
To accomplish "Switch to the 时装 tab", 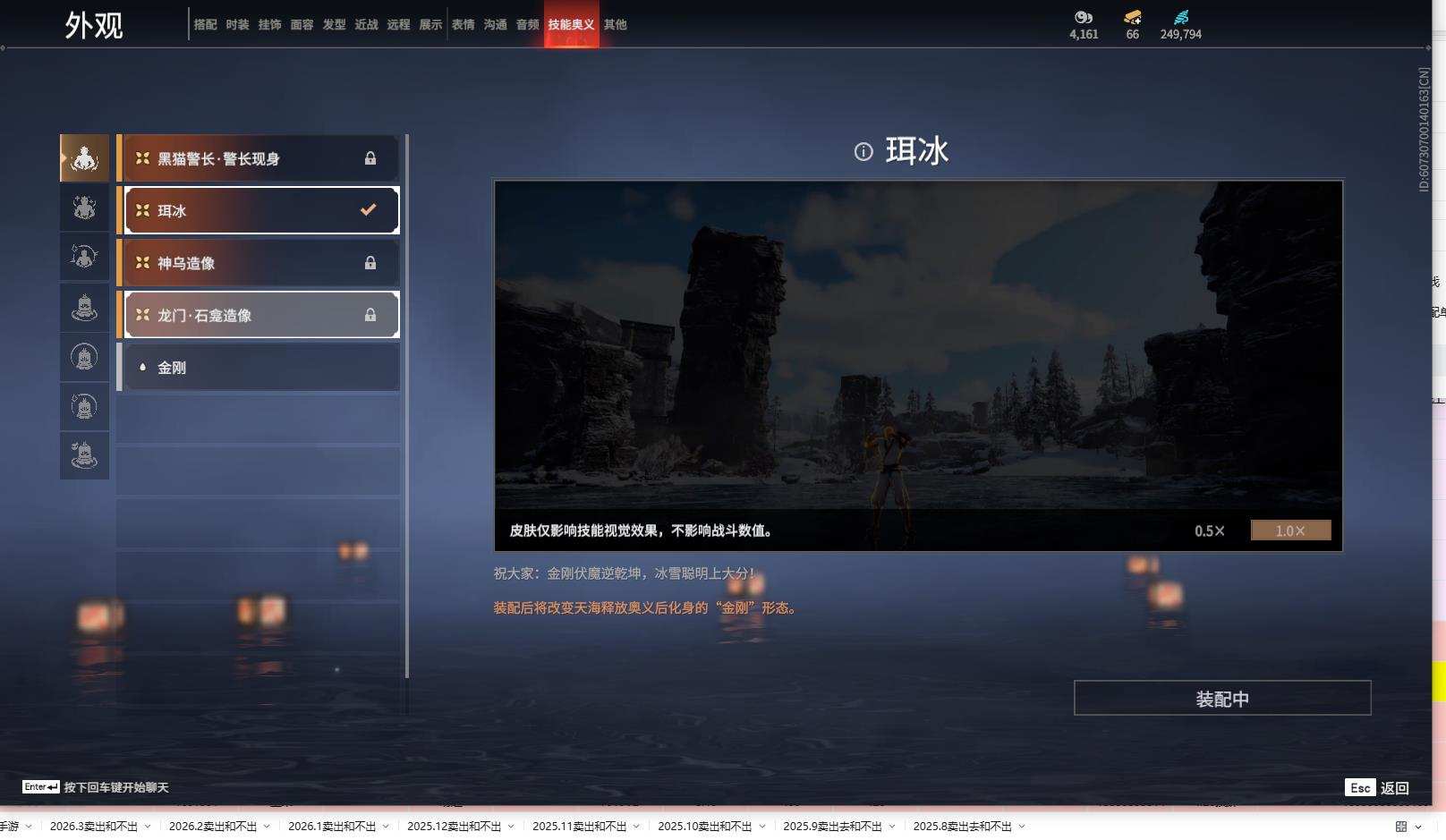I will (236, 24).
